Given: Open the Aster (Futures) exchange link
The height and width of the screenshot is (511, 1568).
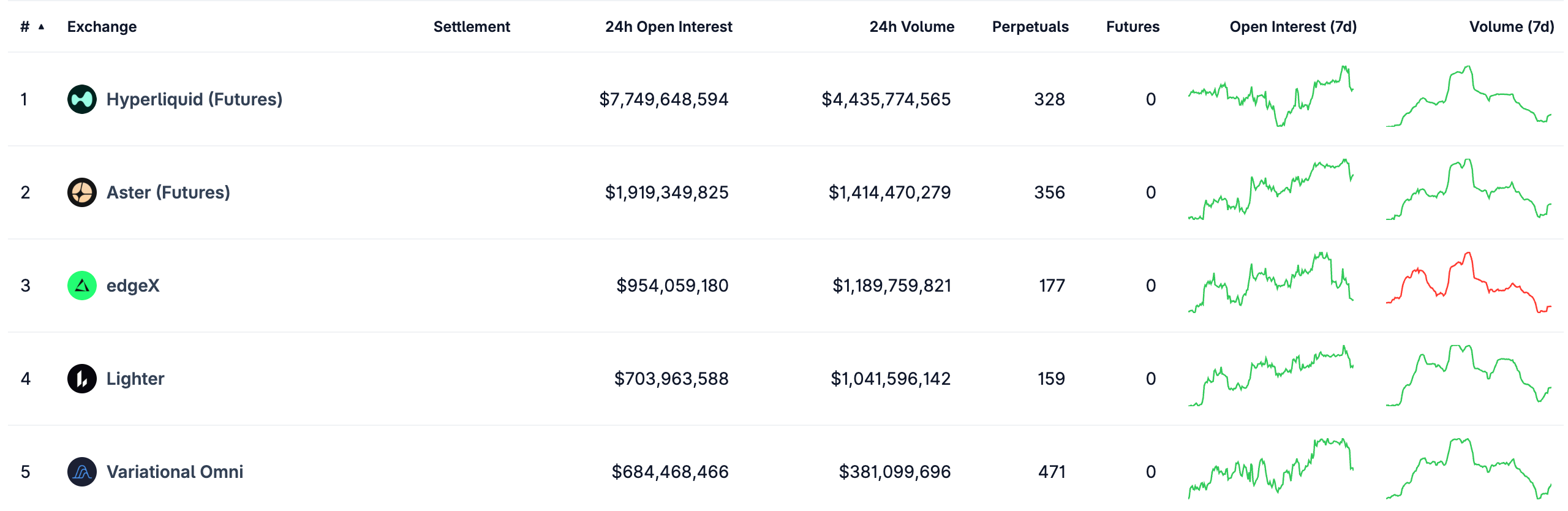Looking at the screenshot, I should 168,192.
